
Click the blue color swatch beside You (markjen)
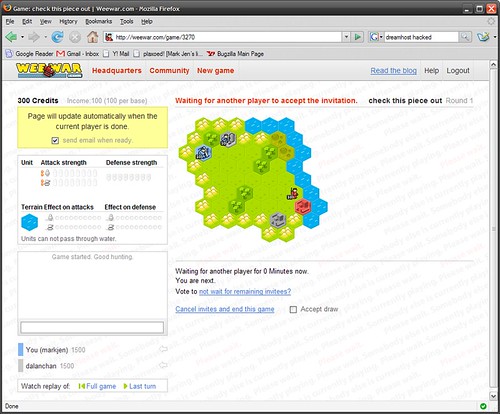click(x=20, y=350)
